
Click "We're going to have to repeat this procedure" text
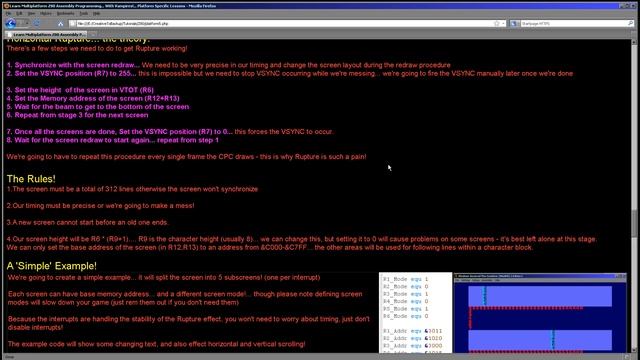186,157
